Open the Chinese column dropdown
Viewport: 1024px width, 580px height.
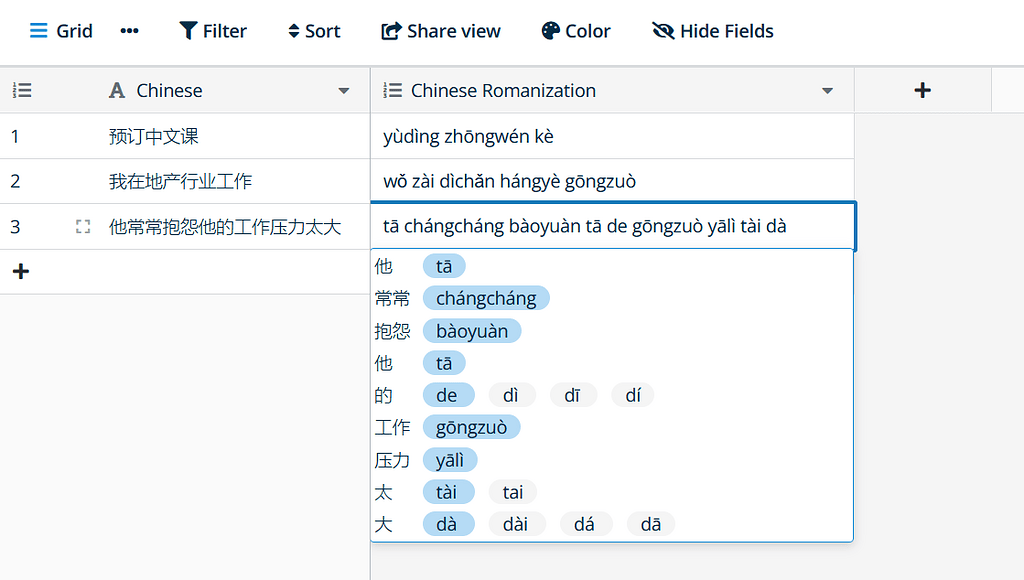click(x=344, y=90)
